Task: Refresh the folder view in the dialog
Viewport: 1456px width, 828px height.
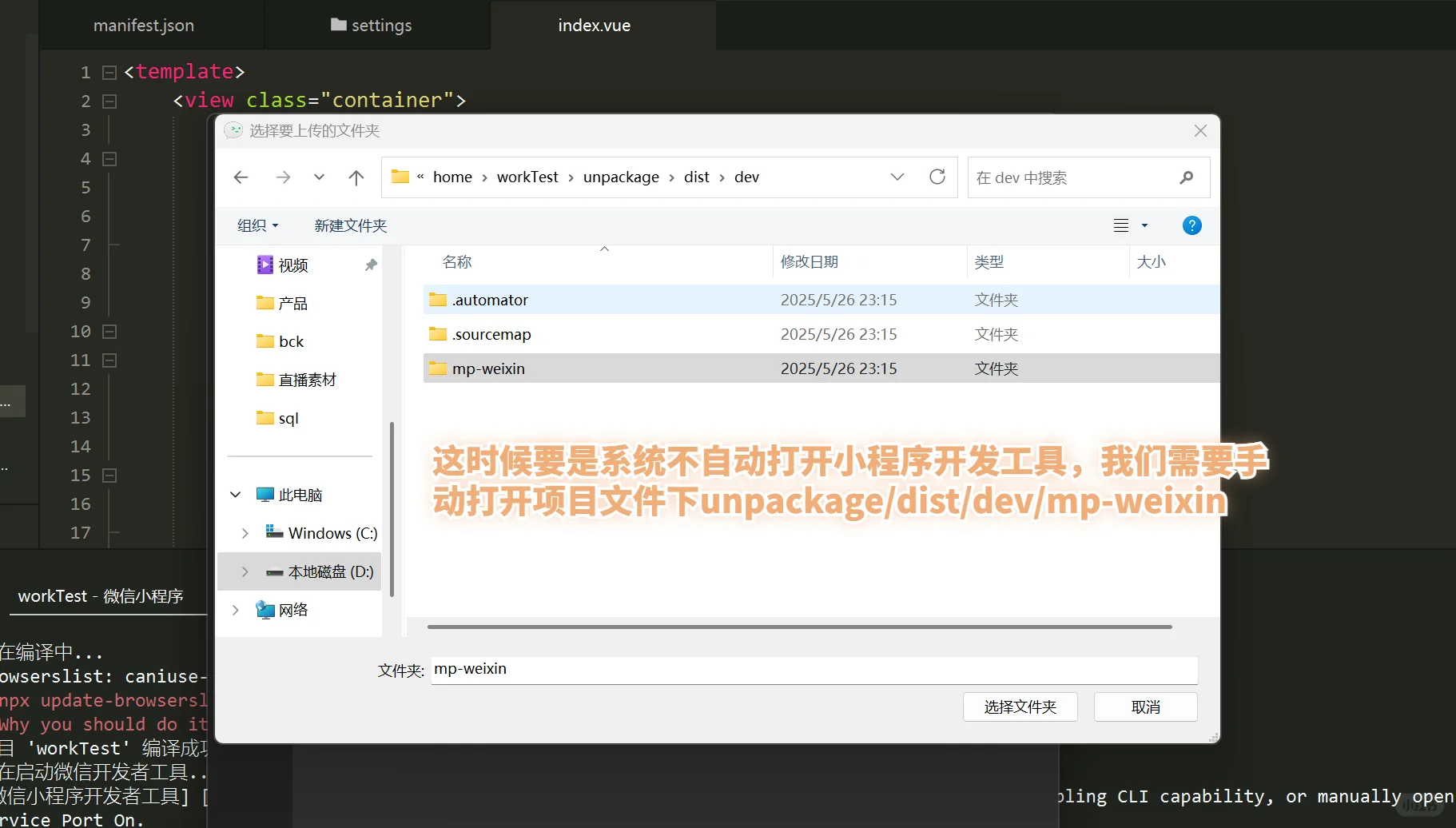Action: [x=937, y=177]
